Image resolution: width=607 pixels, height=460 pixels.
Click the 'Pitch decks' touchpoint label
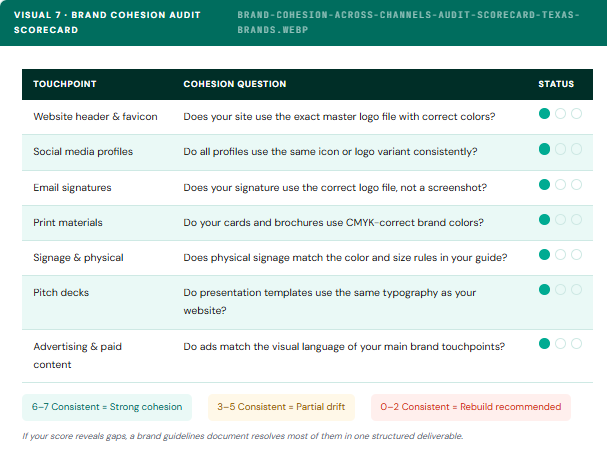60,292
